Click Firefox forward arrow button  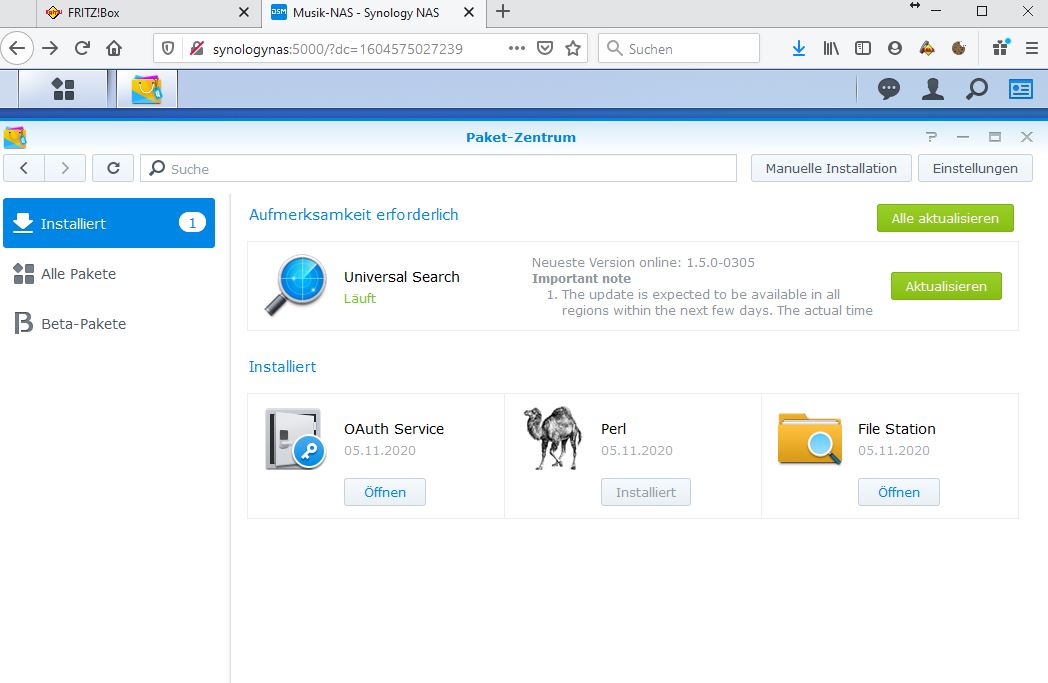click(x=50, y=48)
